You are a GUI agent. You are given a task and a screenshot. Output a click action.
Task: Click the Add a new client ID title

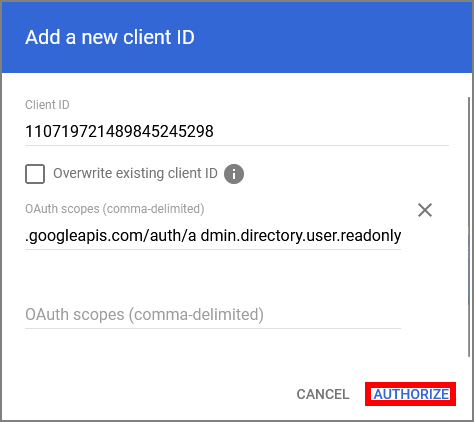(x=110, y=37)
